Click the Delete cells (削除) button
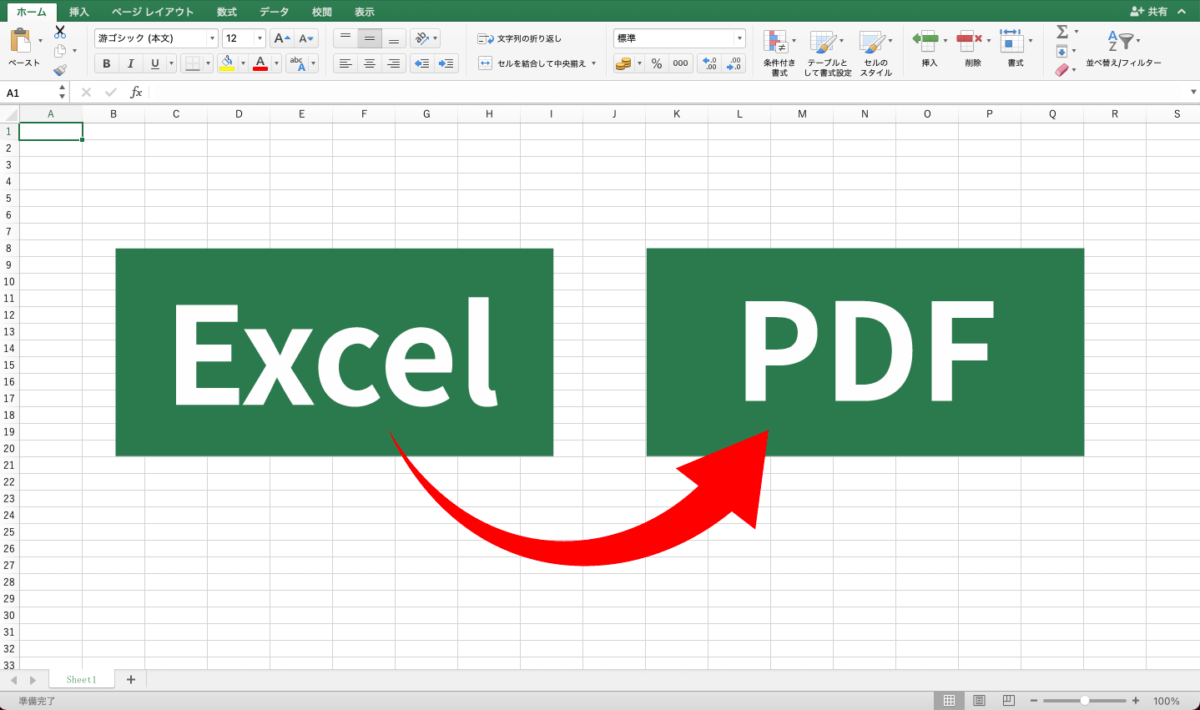The image size is (1200, 710). tap(972, 47)
